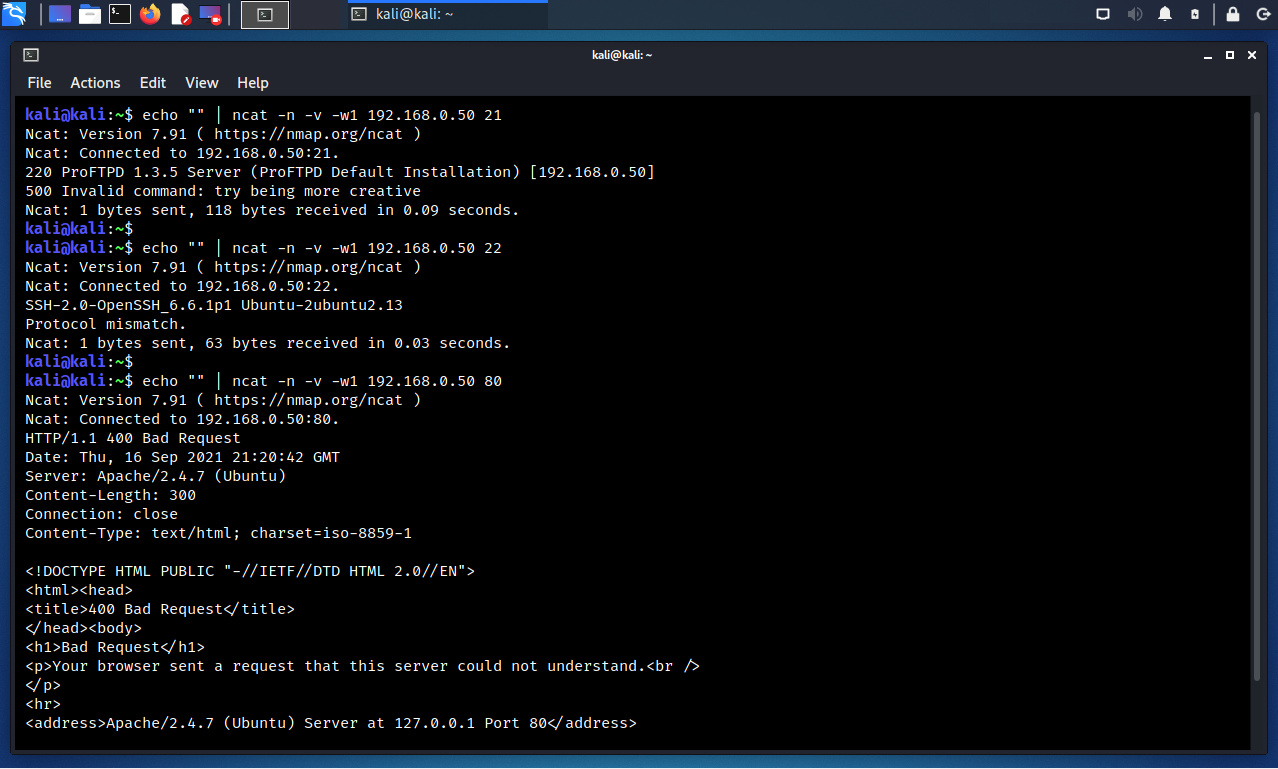Image resolution: width=1278 pixels, height=769 pixels.
Task: Click the show desktop panel icon
Action: [x=60, y=14]
